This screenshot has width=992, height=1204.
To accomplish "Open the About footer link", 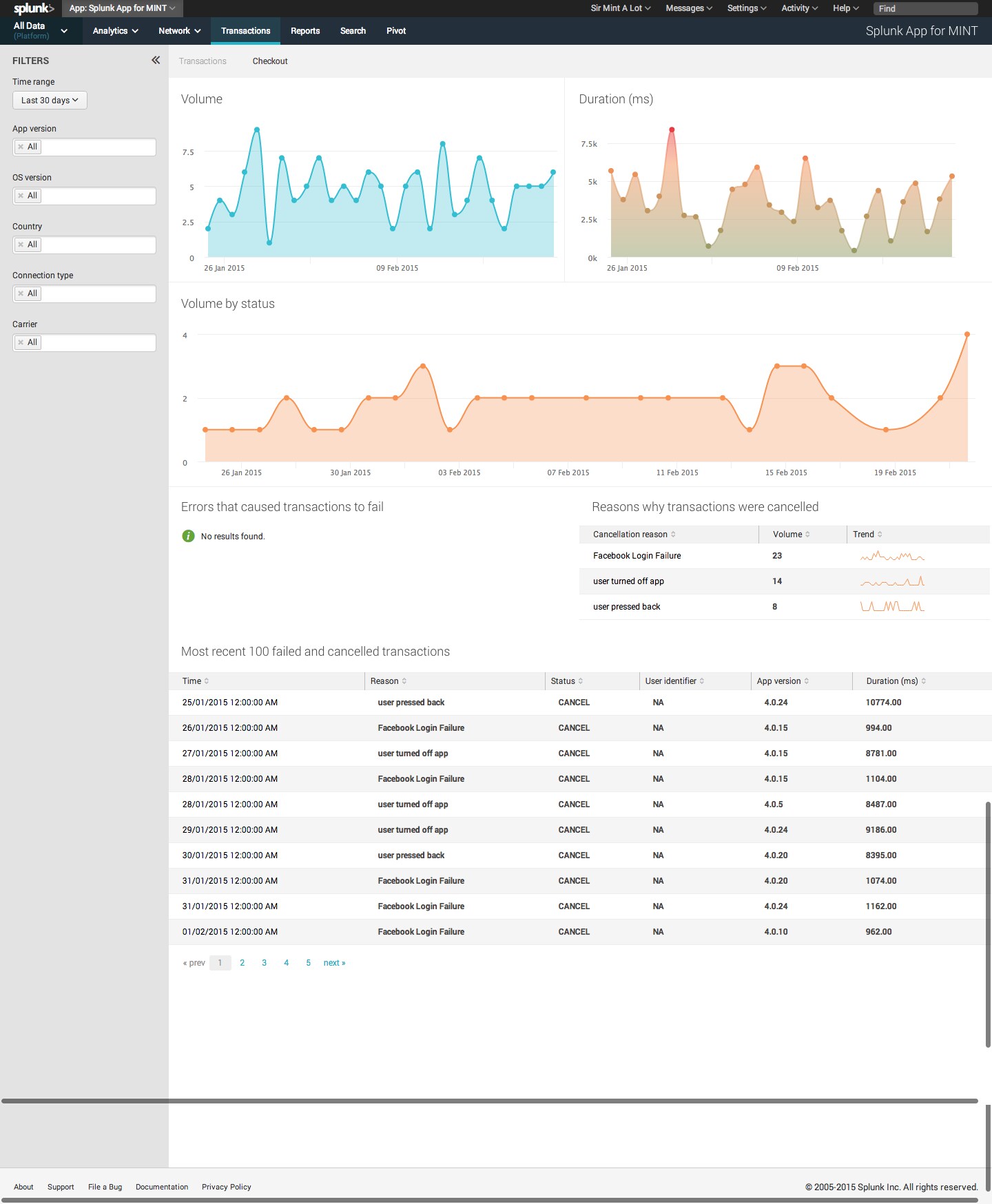I will pyautogui.click(x=23, y=1187).
